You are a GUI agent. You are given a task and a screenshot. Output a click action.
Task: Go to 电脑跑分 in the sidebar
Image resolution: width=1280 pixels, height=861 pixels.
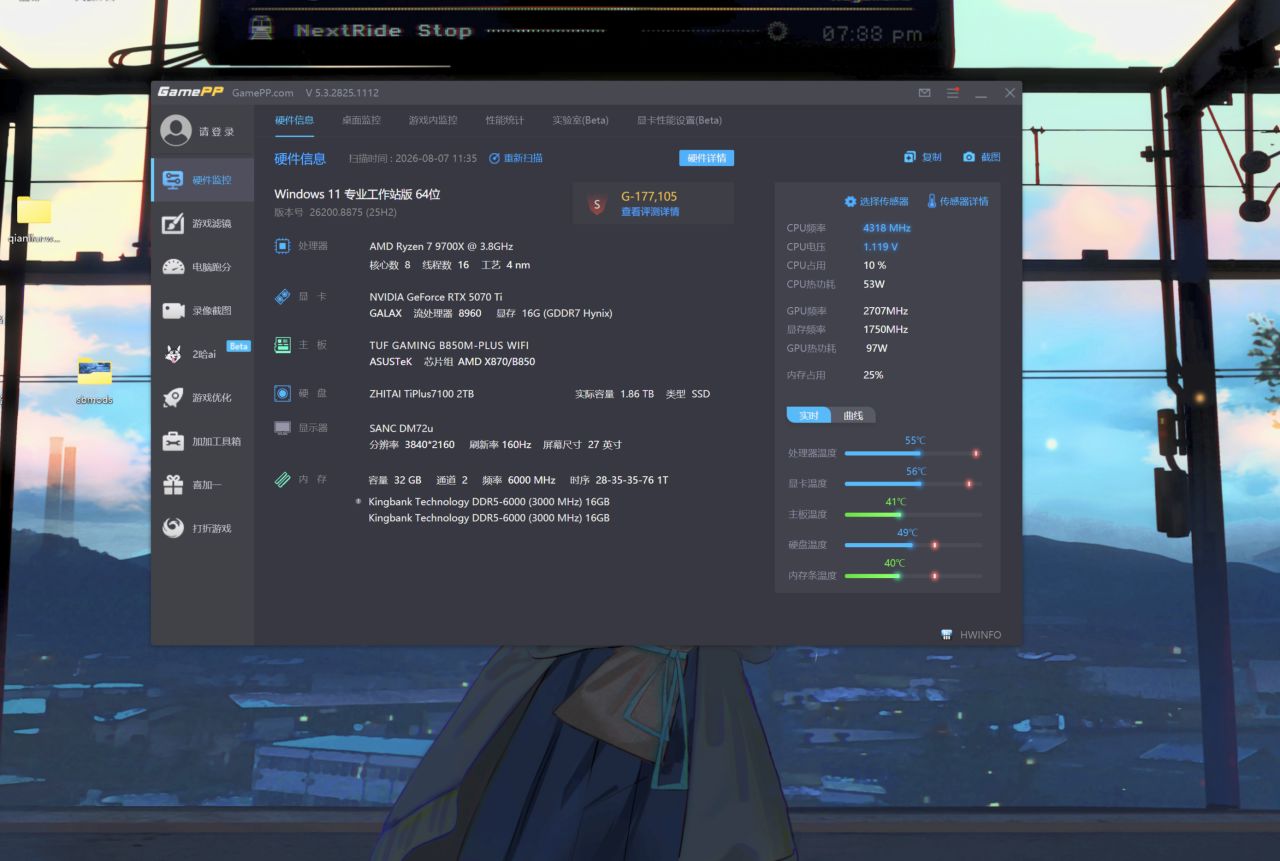pyautogui.click(x=202, y=267)
